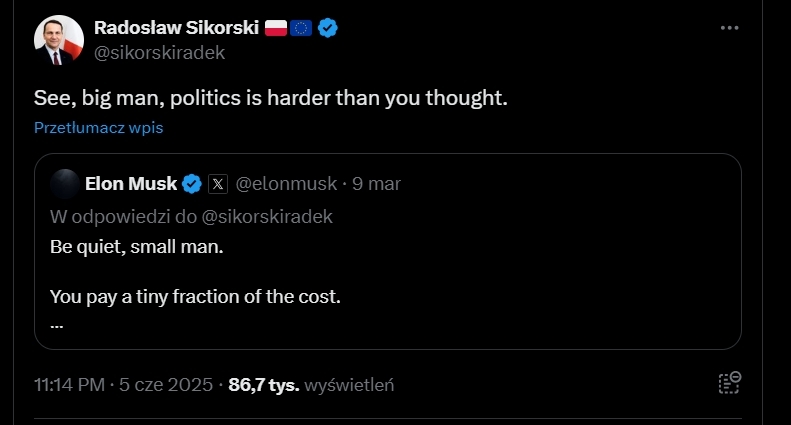Click the '9 mar' date of quoted post

point(377,184)
